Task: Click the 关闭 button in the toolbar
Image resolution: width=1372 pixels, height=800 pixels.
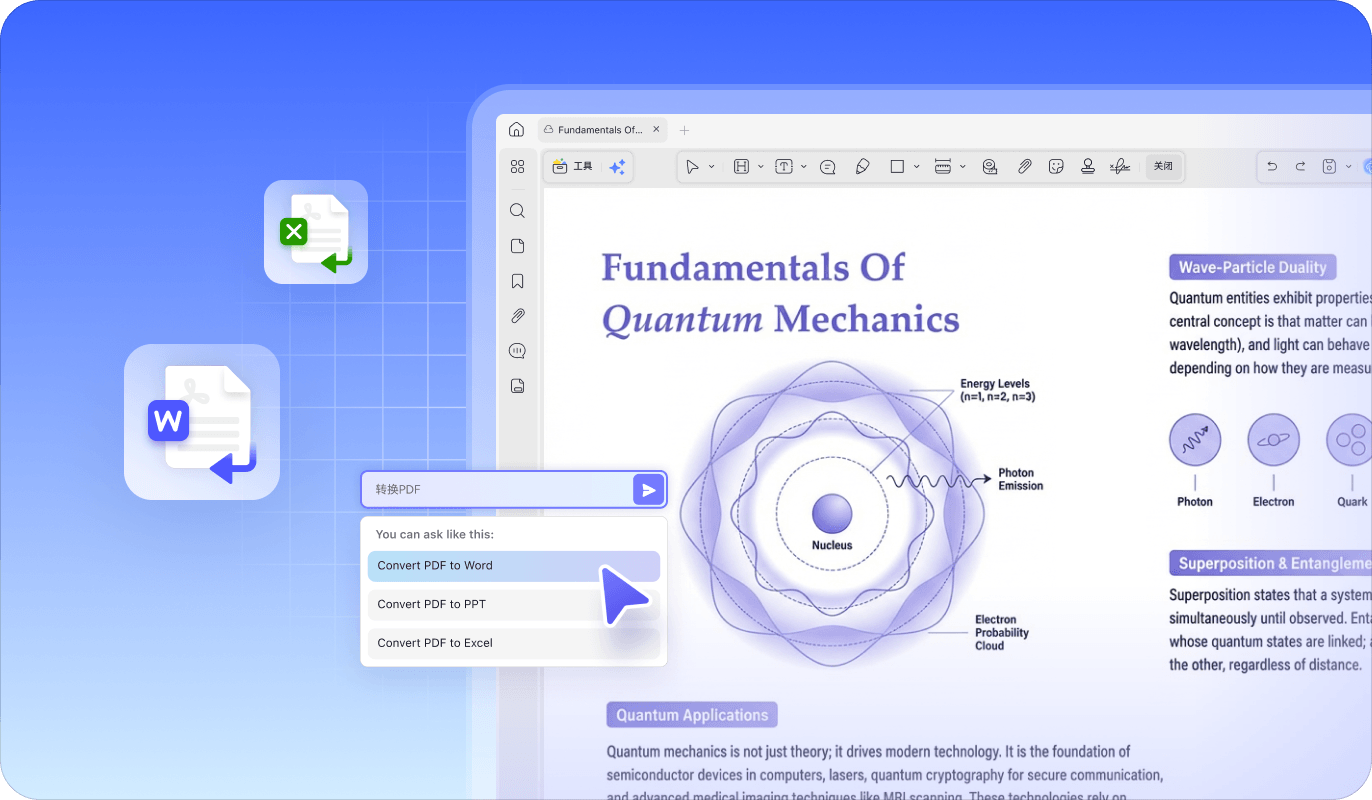Action: [x=1163, y=167]
